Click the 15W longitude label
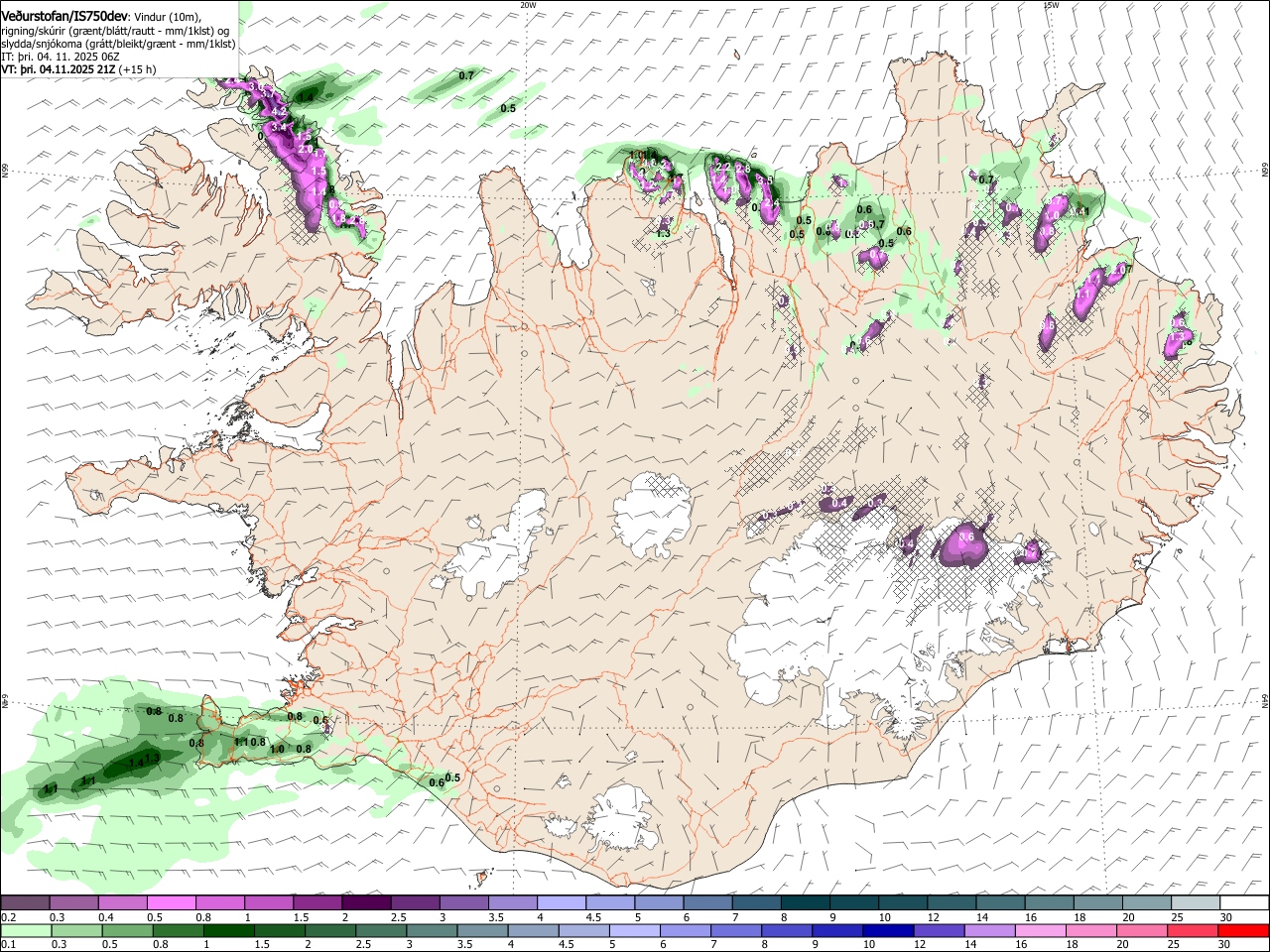 tap(1051, 5)
